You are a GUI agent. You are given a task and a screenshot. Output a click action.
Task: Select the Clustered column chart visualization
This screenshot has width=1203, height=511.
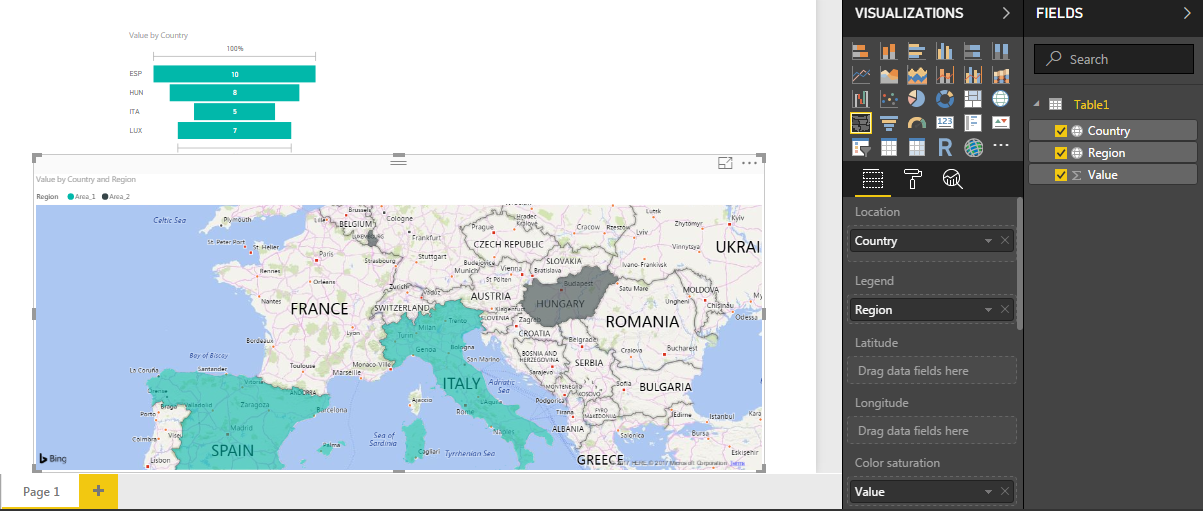point(944,50)
